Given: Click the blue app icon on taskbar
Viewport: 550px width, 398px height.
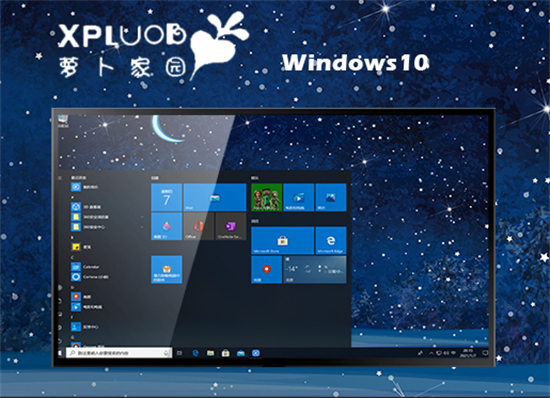Looking at the screenshot, I should tap(256, 353).
